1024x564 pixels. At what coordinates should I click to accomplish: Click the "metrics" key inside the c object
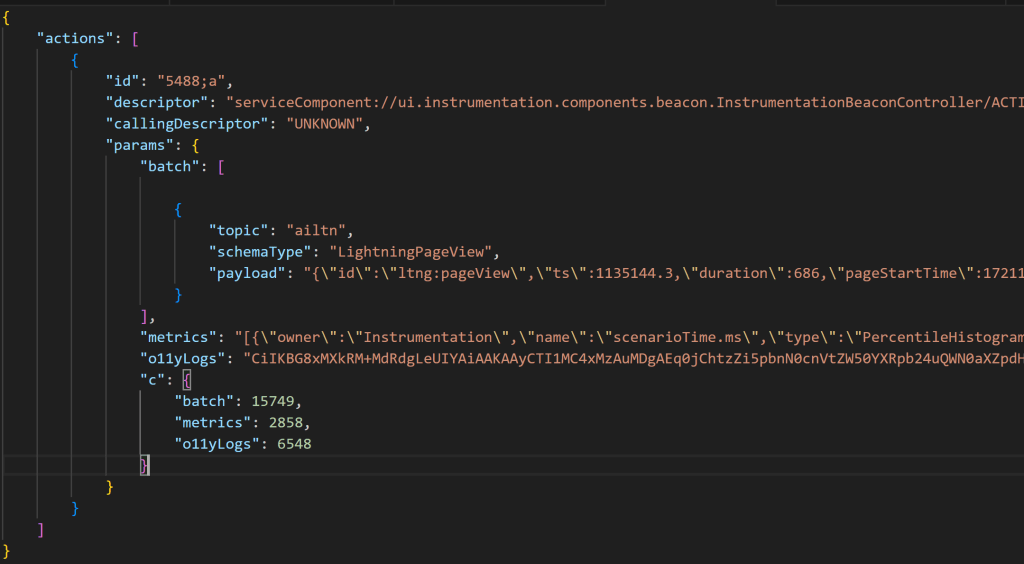(212, 423)
